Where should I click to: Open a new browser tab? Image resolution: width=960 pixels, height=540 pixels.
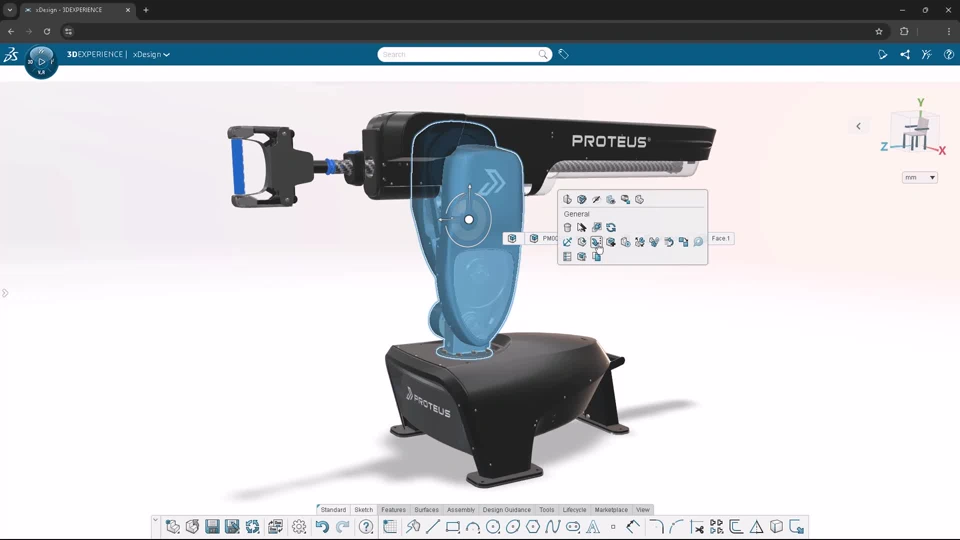coord(146,10)
